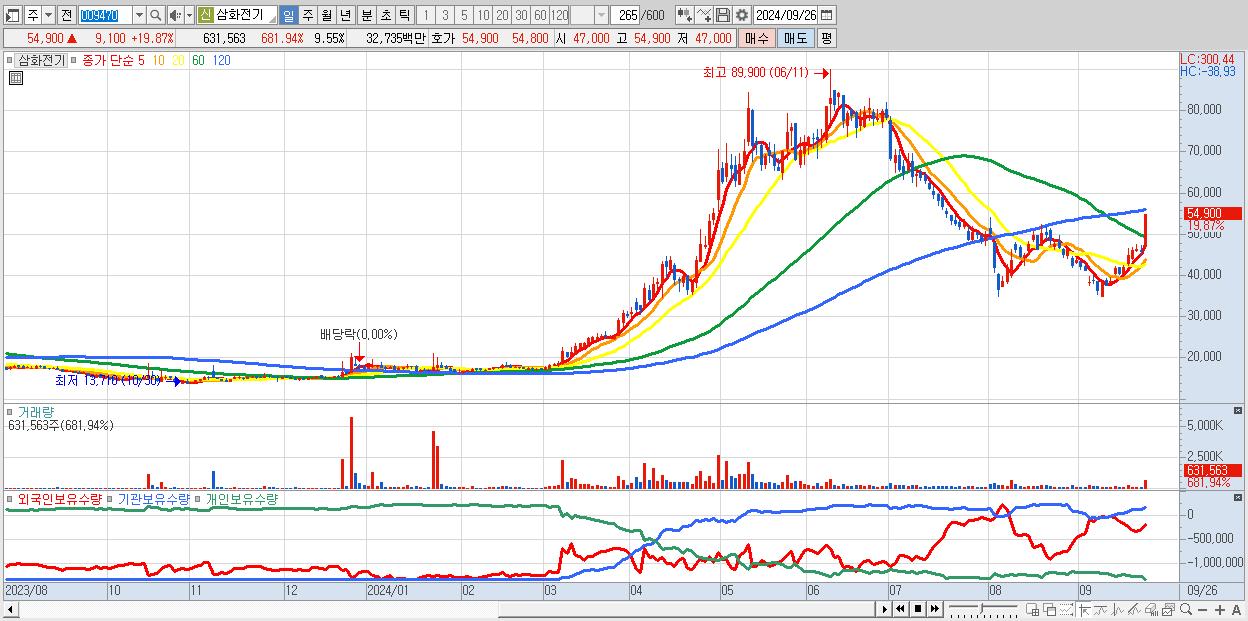This screenshot has width=1248, height=621.
Task: Click chart zoom magnifier icon at bottom
Action: pyautogui.click(x=1186, y=609)
